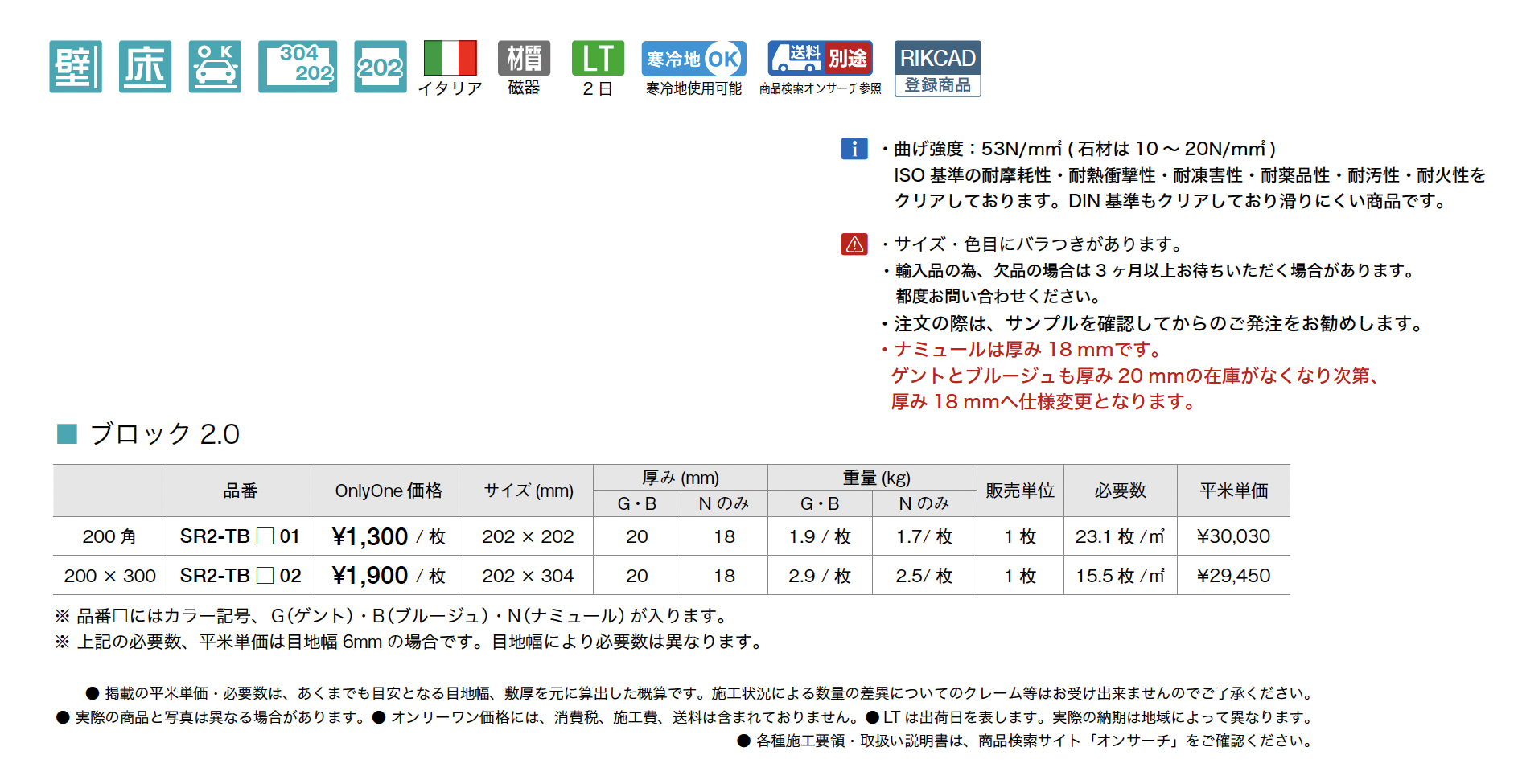Click the green LT lead-time icon
Viewport: 1518px width, 784px height.
click(598, 58)
